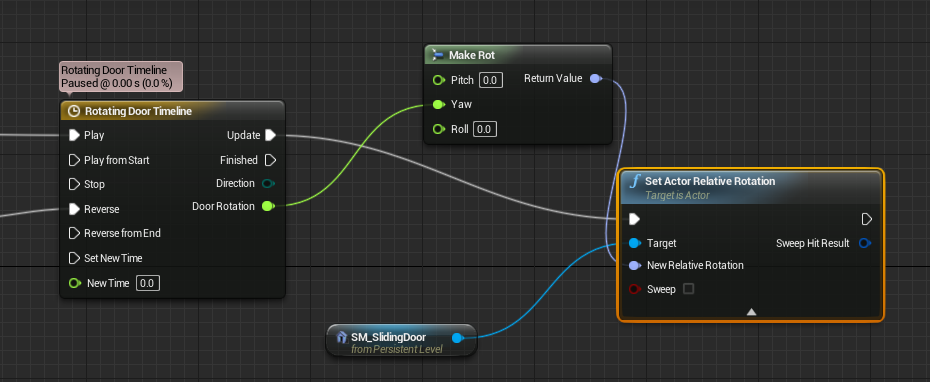Screen dimensions: 930x382
Task: Click the New Time float input pin
Action: (x=75, y=283)
